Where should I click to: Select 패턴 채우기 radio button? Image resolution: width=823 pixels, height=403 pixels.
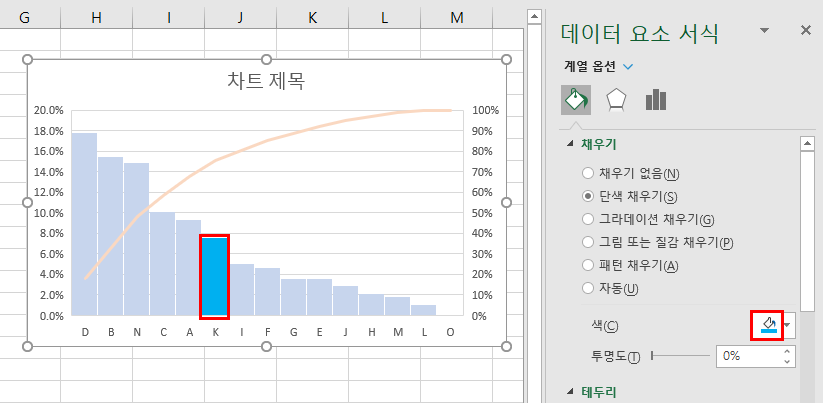point(588,265)
